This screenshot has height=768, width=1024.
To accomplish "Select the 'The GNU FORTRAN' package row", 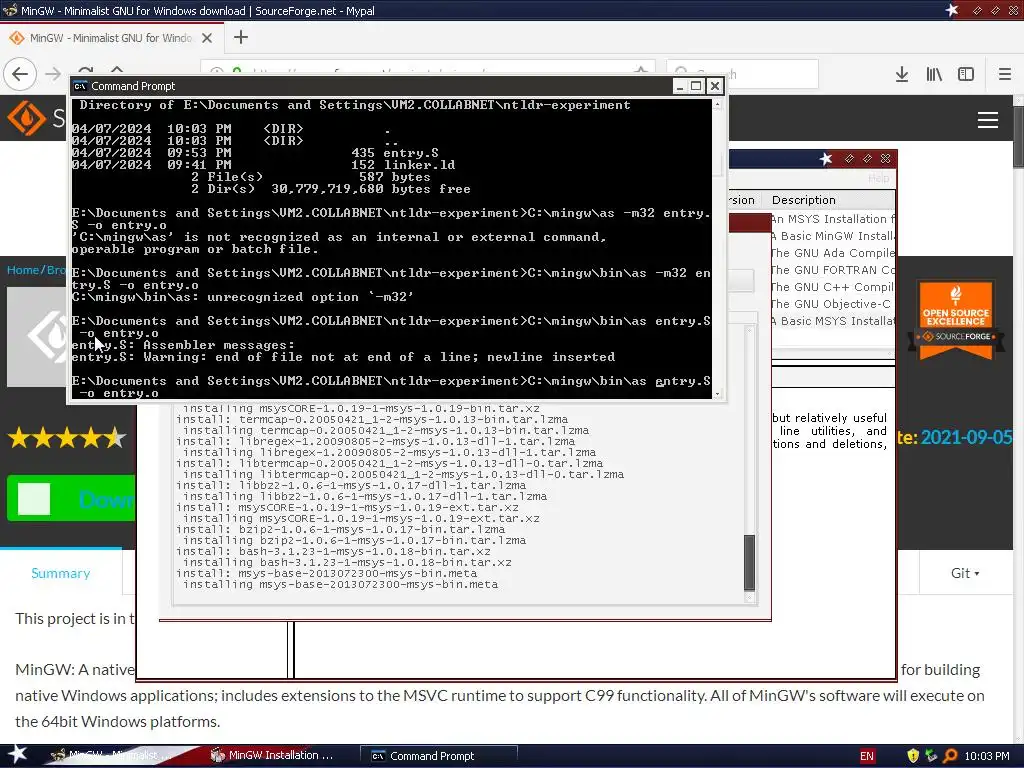I will (x=832, y=270).
